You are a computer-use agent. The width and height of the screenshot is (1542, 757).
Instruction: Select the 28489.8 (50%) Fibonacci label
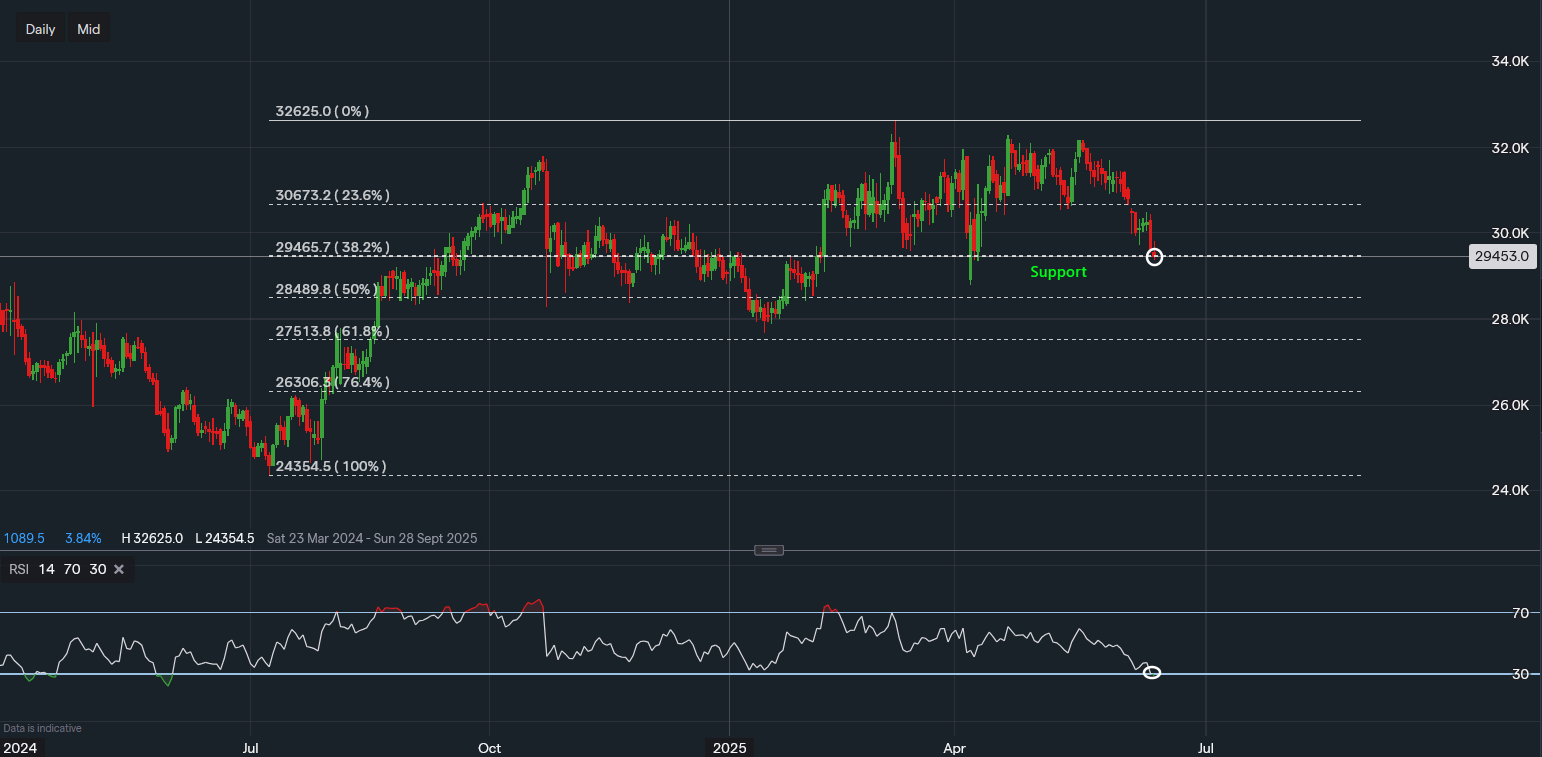325,289
